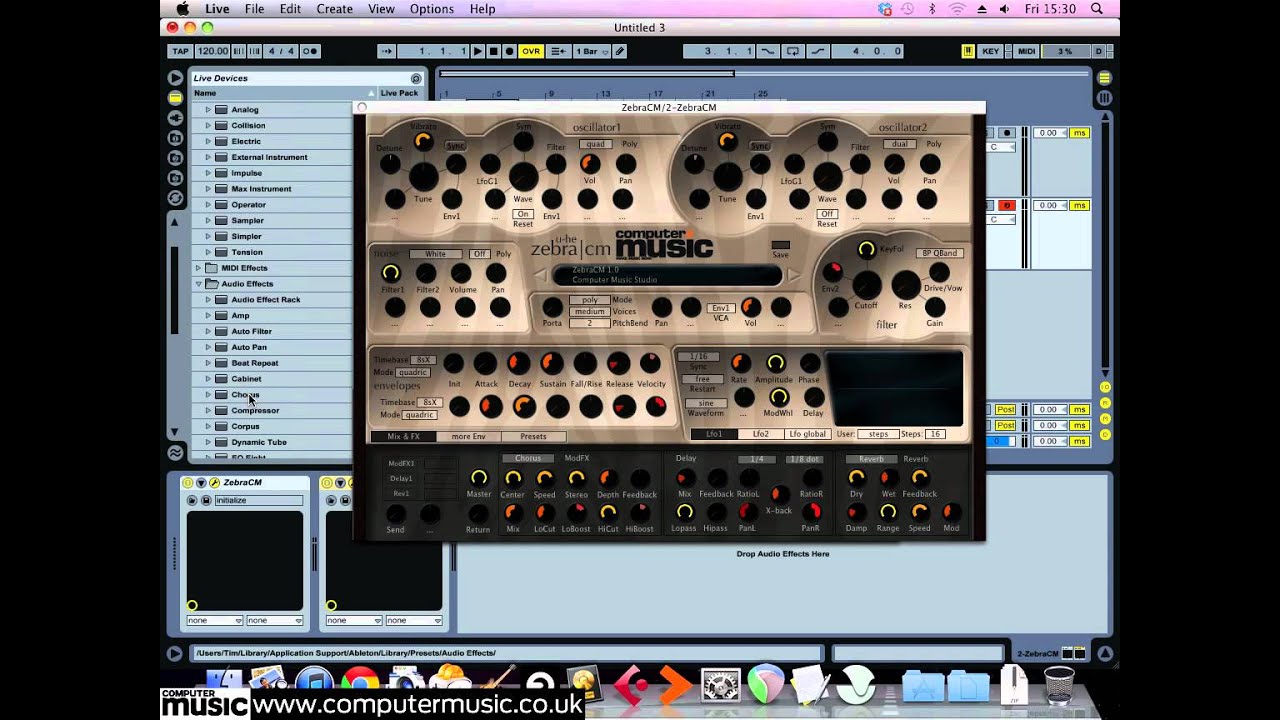Click Back to Arrangement button
Screen dimensions: 1280x720
(x=559, y=51)
